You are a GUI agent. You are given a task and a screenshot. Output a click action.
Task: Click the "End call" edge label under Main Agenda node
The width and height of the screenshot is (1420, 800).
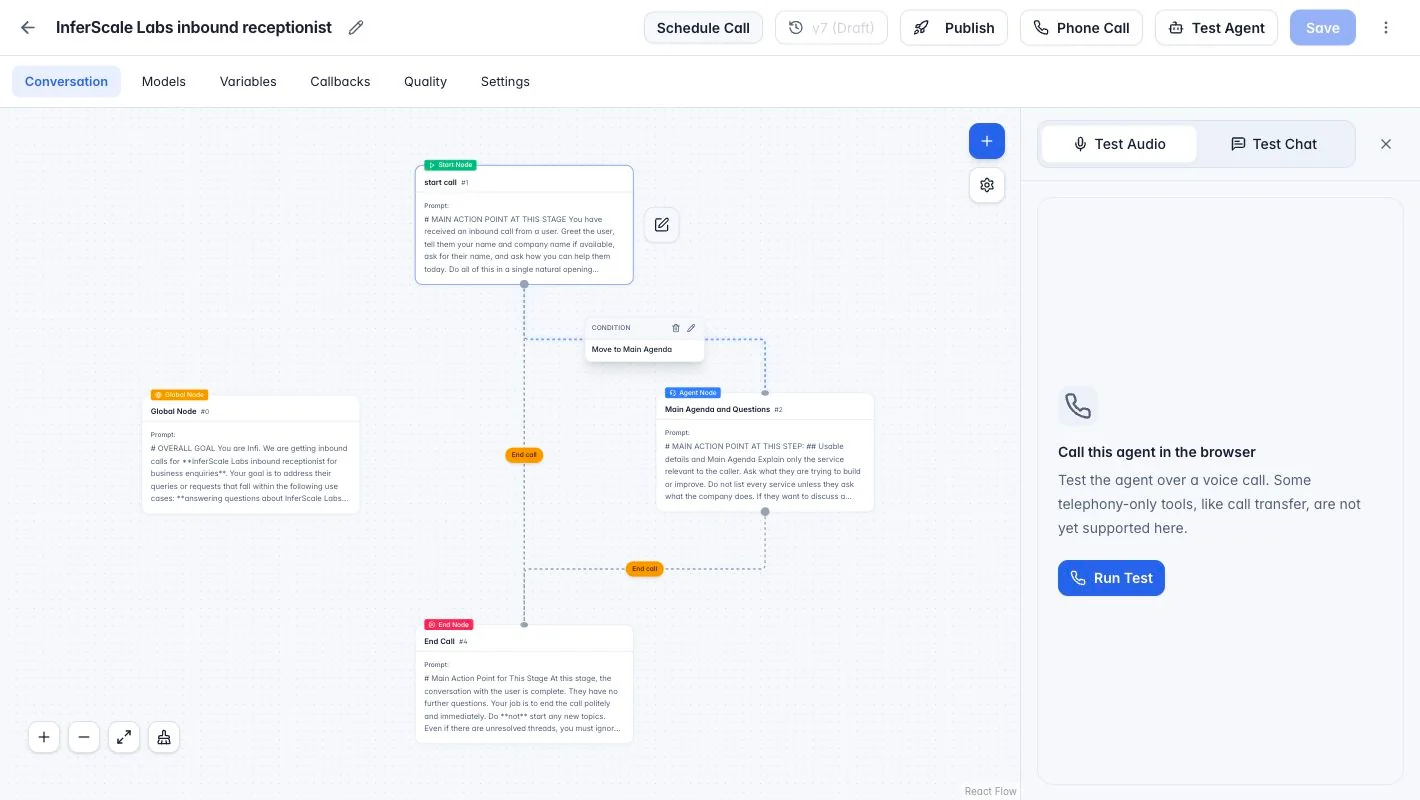coord(645,569)
